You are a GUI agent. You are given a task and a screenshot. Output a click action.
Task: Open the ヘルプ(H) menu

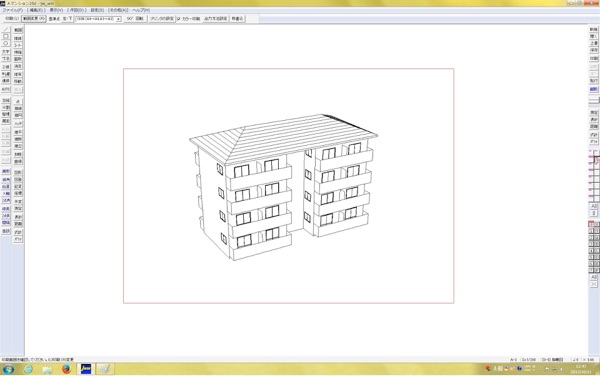[141, 10]
